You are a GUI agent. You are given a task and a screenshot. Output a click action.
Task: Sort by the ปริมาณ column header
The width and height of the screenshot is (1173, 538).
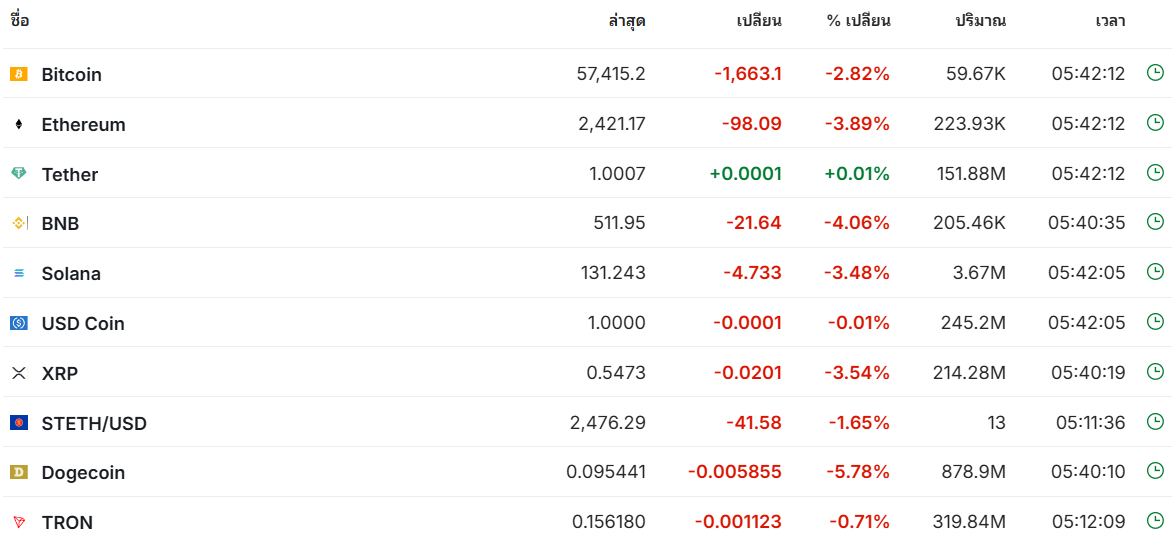click(x=980, y=21)
